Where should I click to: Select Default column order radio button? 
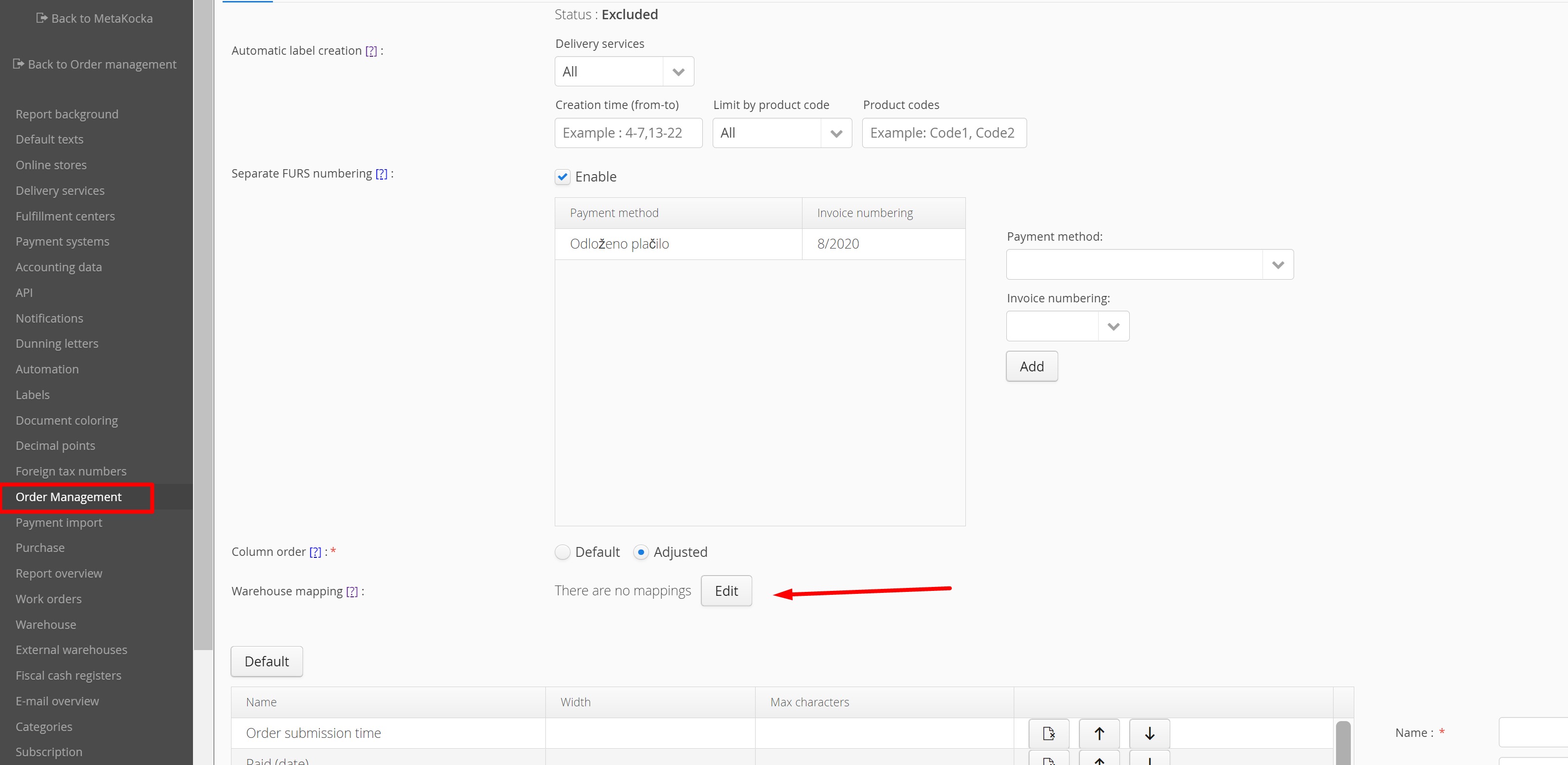(563, 552)
